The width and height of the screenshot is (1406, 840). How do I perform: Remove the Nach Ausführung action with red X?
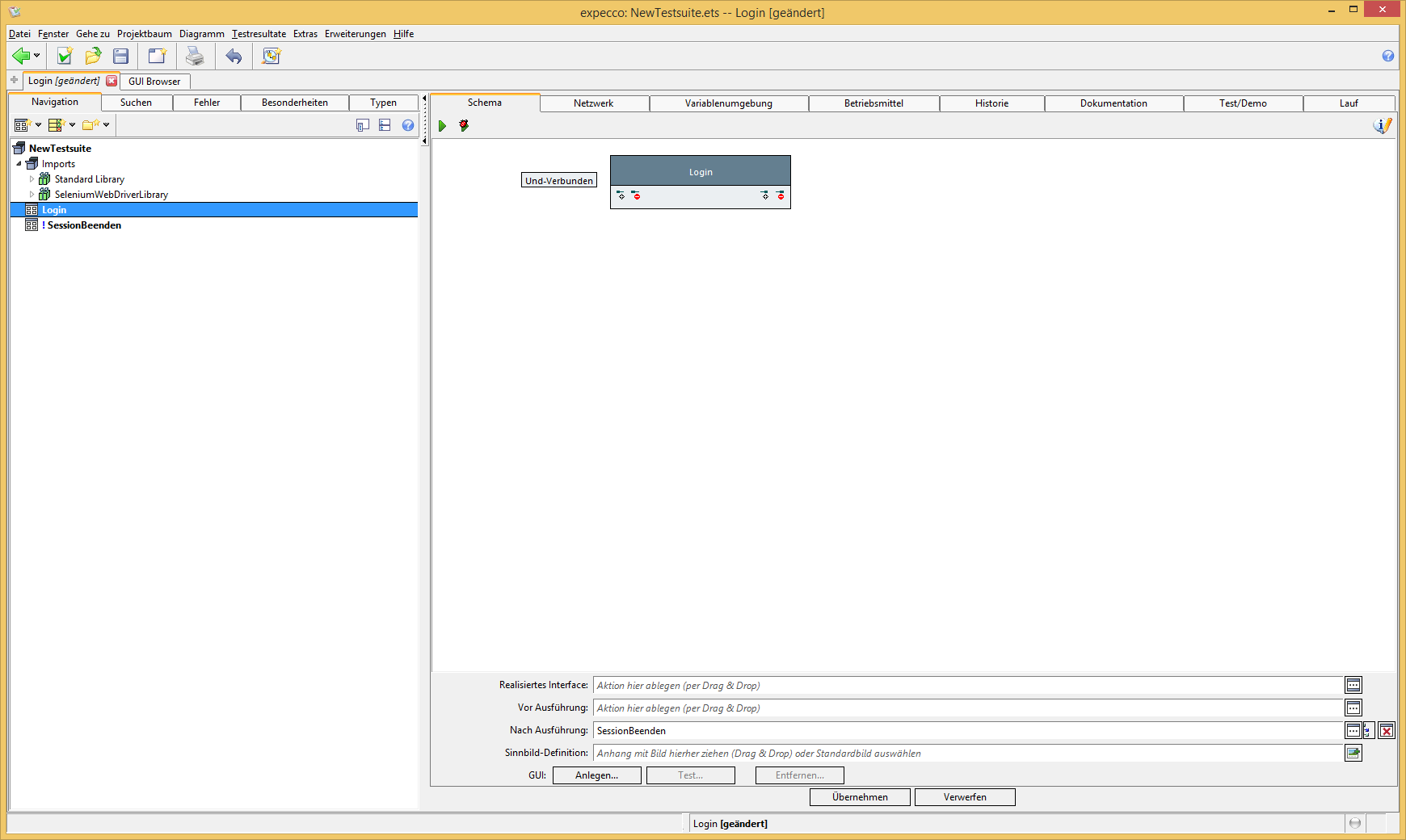[1387, 731]
